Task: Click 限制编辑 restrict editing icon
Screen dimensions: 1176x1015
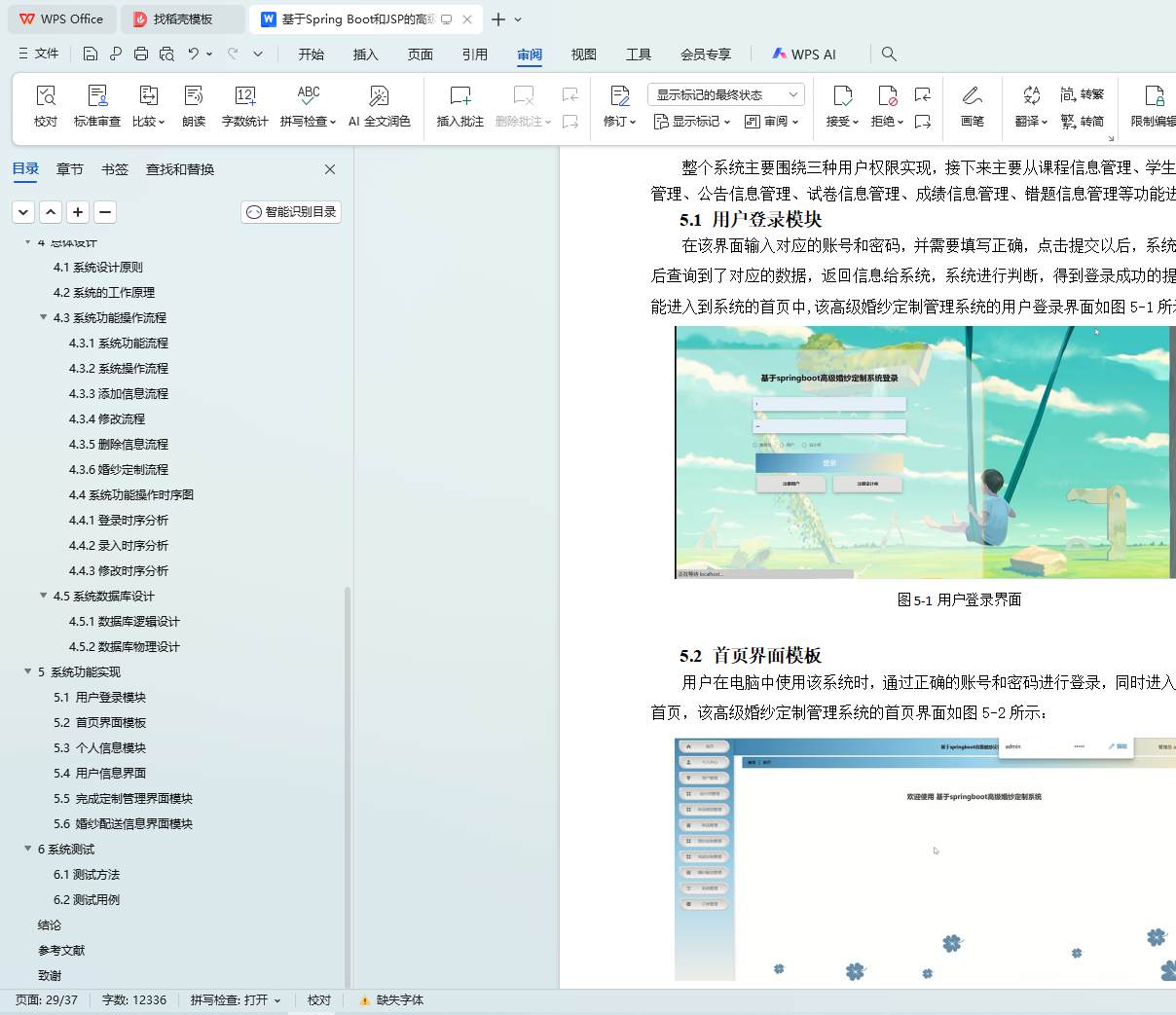Action: coord(1155,95)
